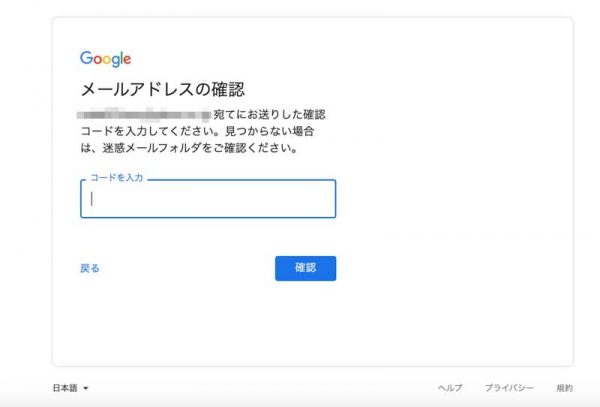Screen dimensions: 600x407
Task: Open the 規約 terms link
Action: point(564,388)
